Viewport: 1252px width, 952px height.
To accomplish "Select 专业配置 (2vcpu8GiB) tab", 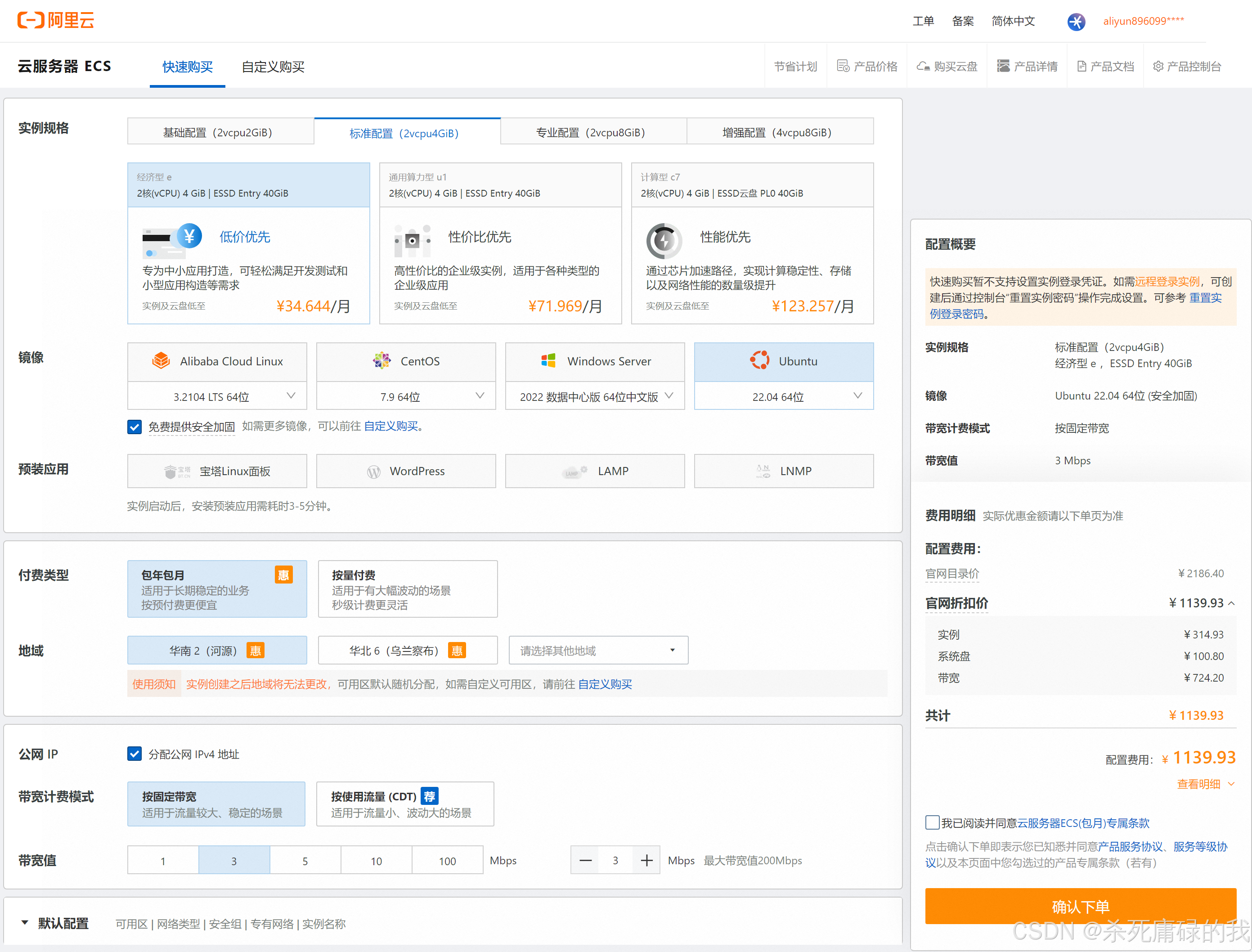I will click(x=594, y=132).
